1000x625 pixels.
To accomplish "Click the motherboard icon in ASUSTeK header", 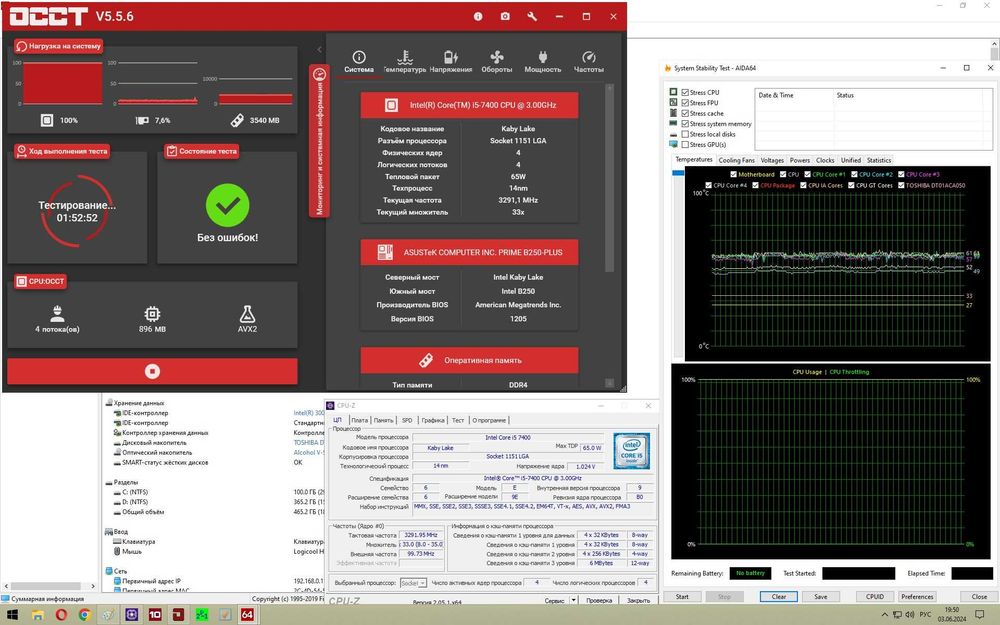I will point(385,252).
